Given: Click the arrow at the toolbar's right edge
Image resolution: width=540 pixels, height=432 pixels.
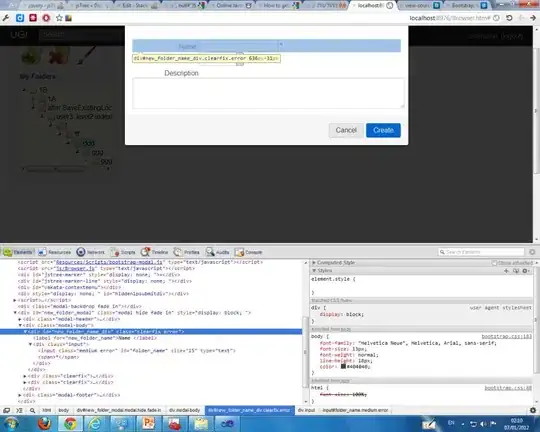Looking at the screenshot, I should tap(533, 18).
